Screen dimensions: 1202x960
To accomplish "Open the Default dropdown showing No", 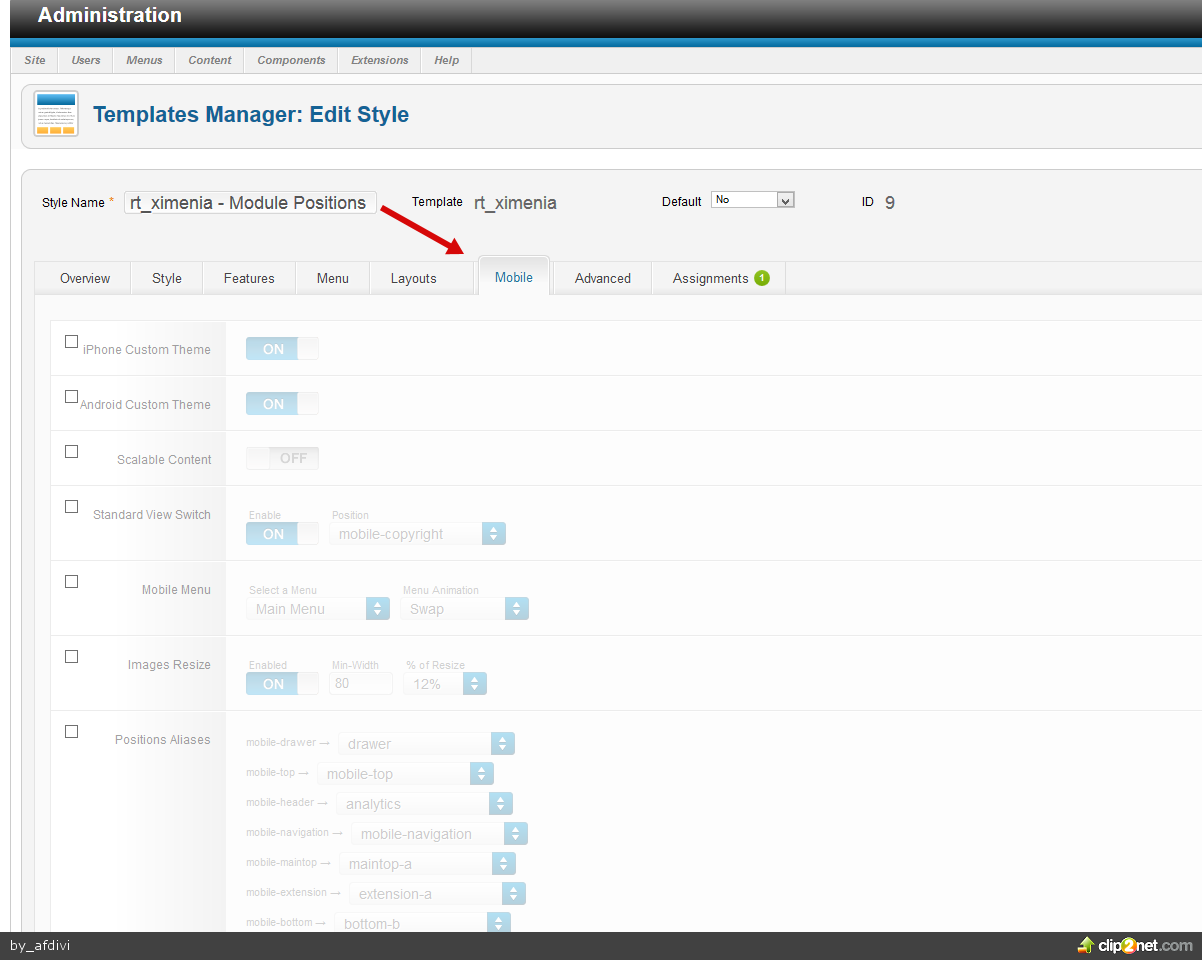I will [752, 200].
